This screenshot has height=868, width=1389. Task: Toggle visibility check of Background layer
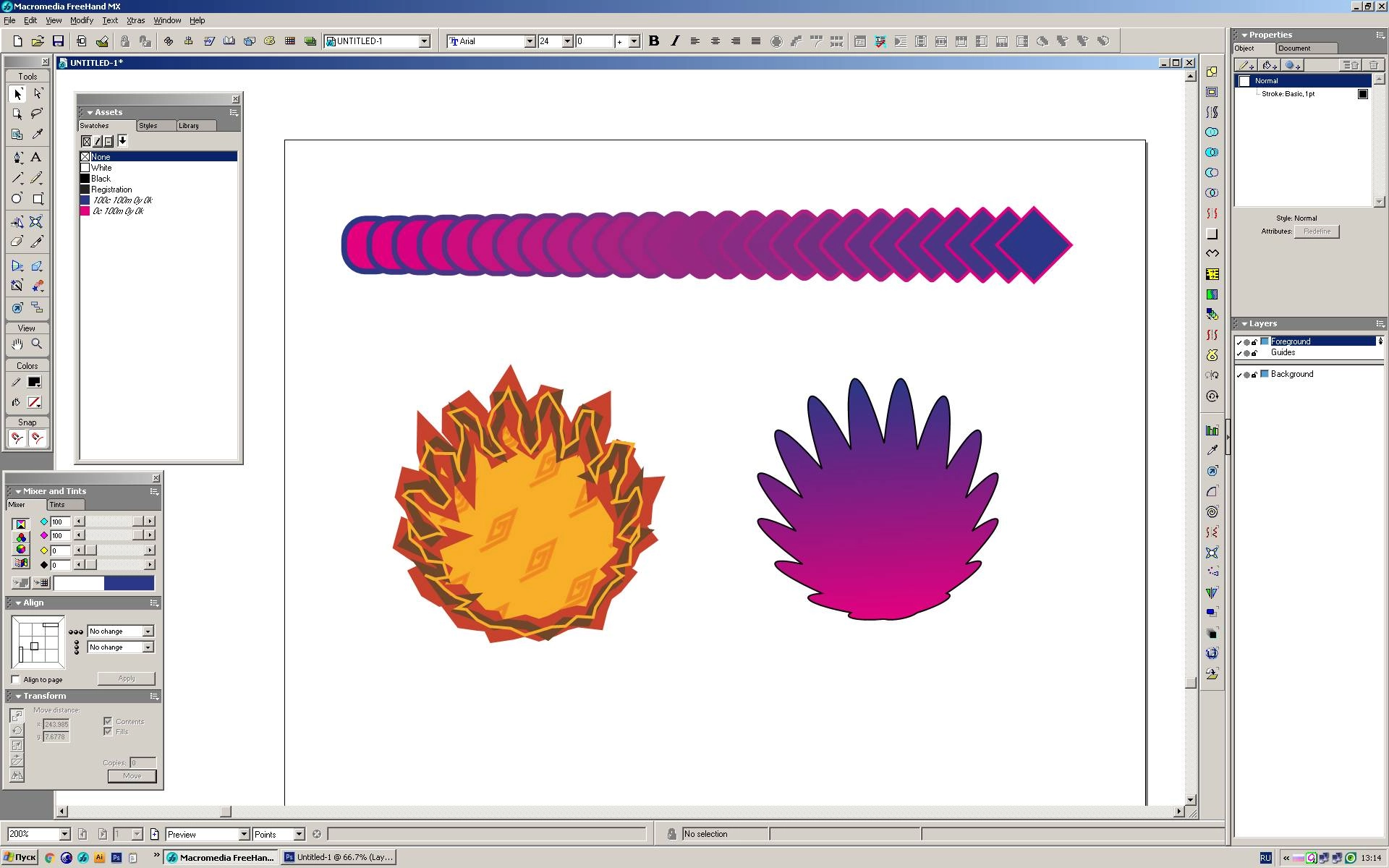click(1239, 375)
